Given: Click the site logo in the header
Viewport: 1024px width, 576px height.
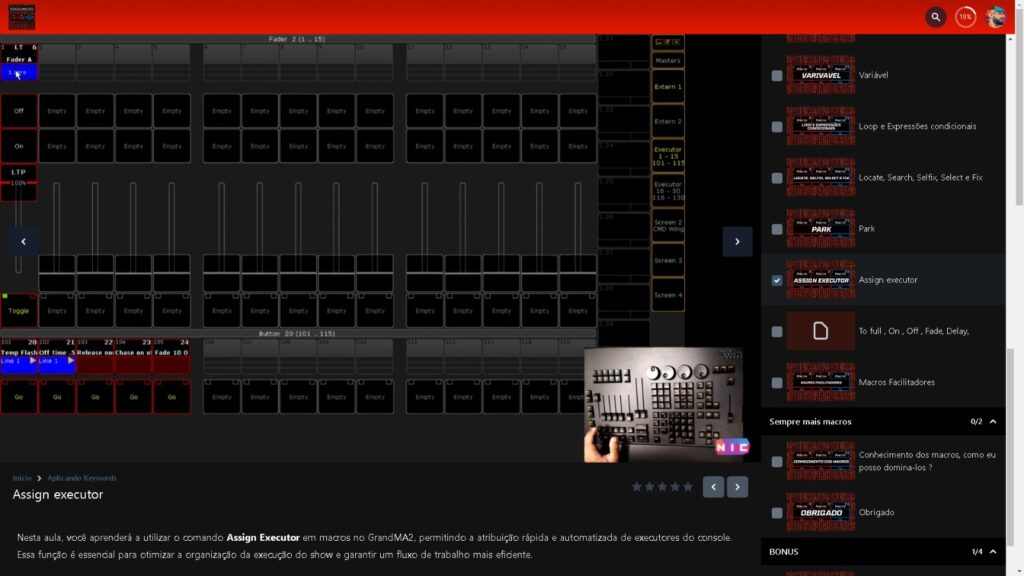Looking at the screenshot, I should pyautogui.click(x=20, y=17).
